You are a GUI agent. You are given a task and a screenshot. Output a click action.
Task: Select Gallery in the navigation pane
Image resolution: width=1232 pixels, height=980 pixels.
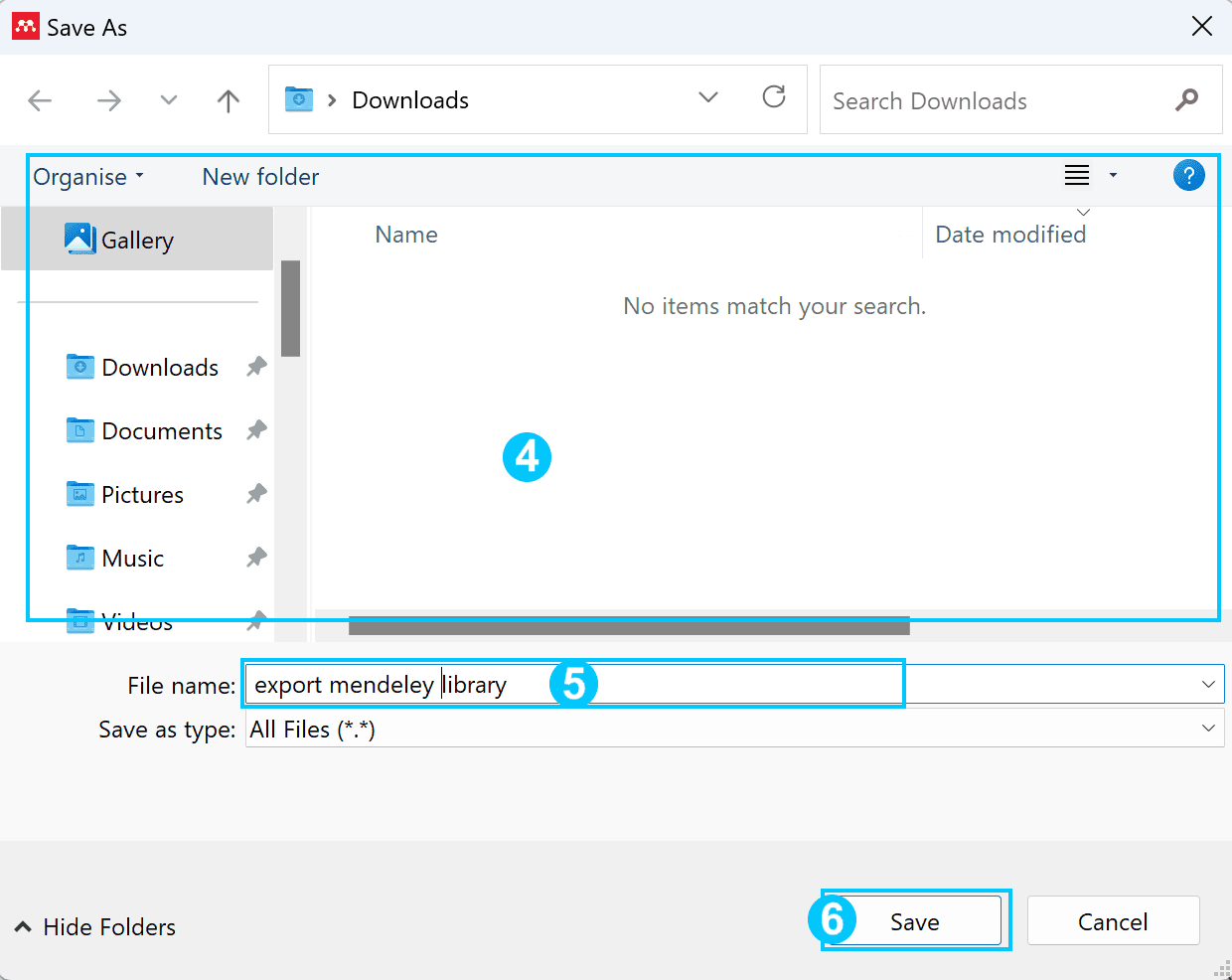(x=137, y=240)
